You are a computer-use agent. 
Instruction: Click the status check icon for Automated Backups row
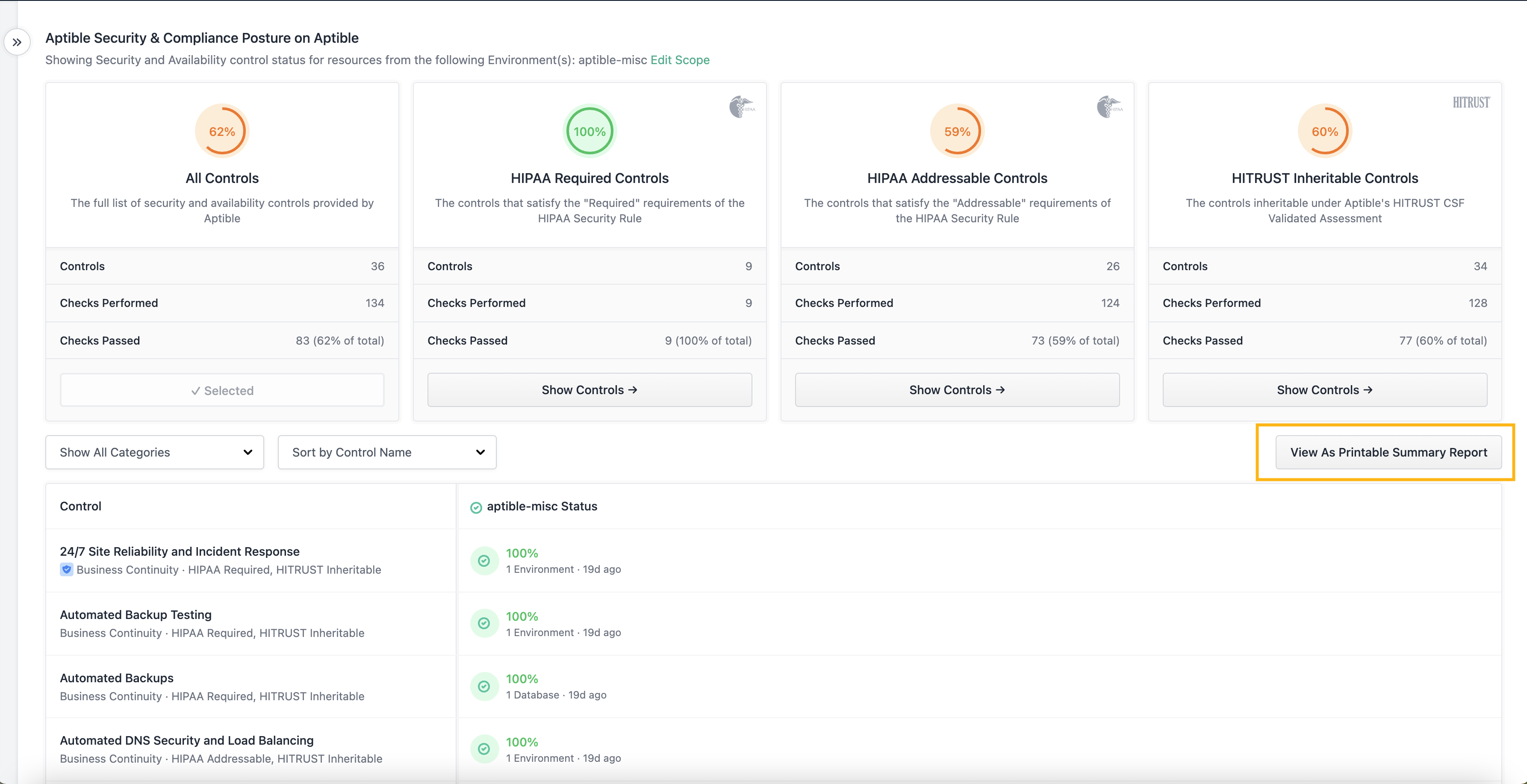[484, 686]
